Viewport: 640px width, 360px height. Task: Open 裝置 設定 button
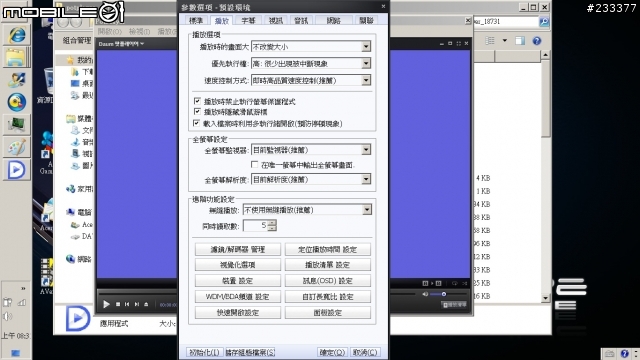[238, 281]
